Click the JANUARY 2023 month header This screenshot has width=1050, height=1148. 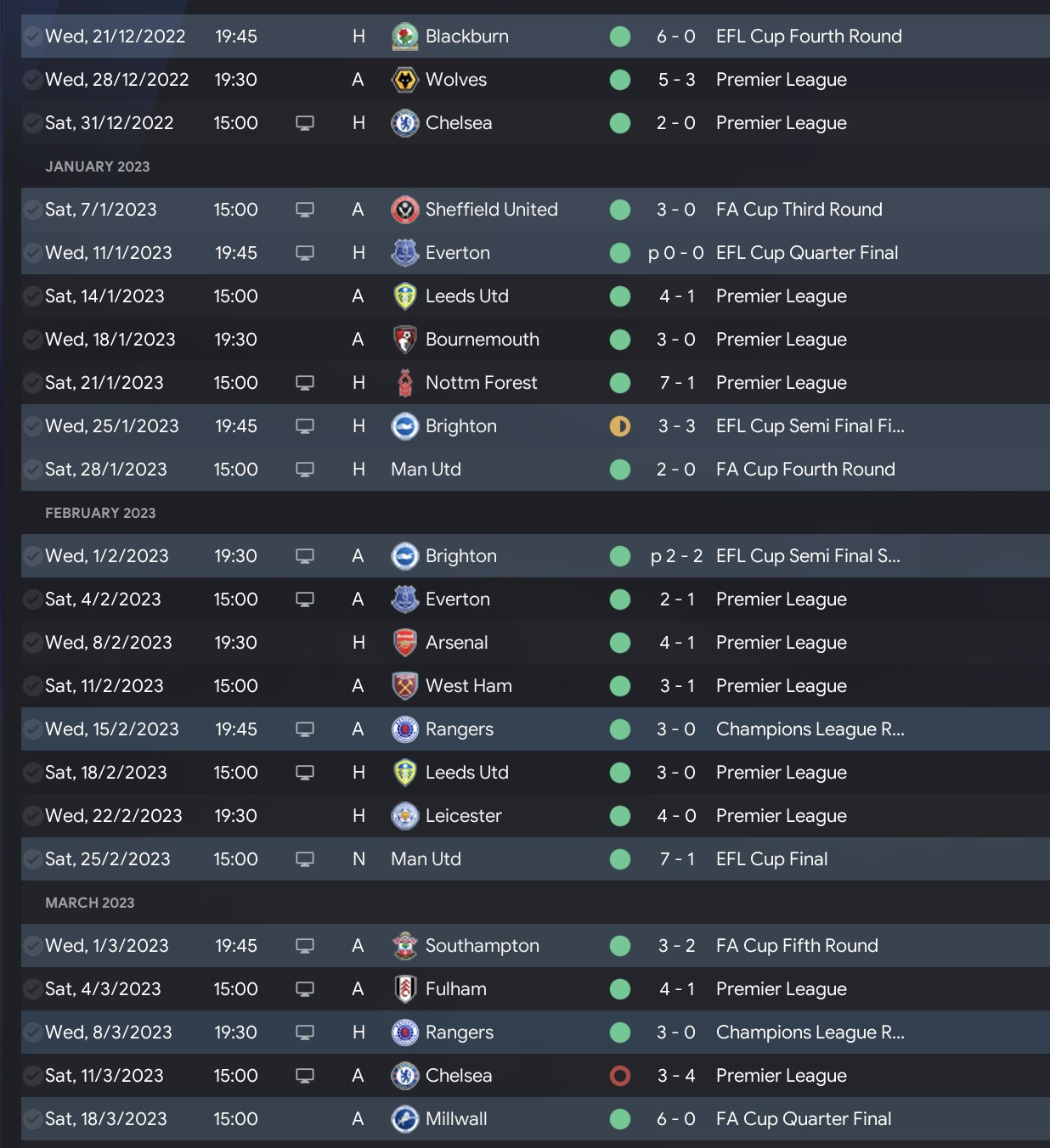click(98, 166)
